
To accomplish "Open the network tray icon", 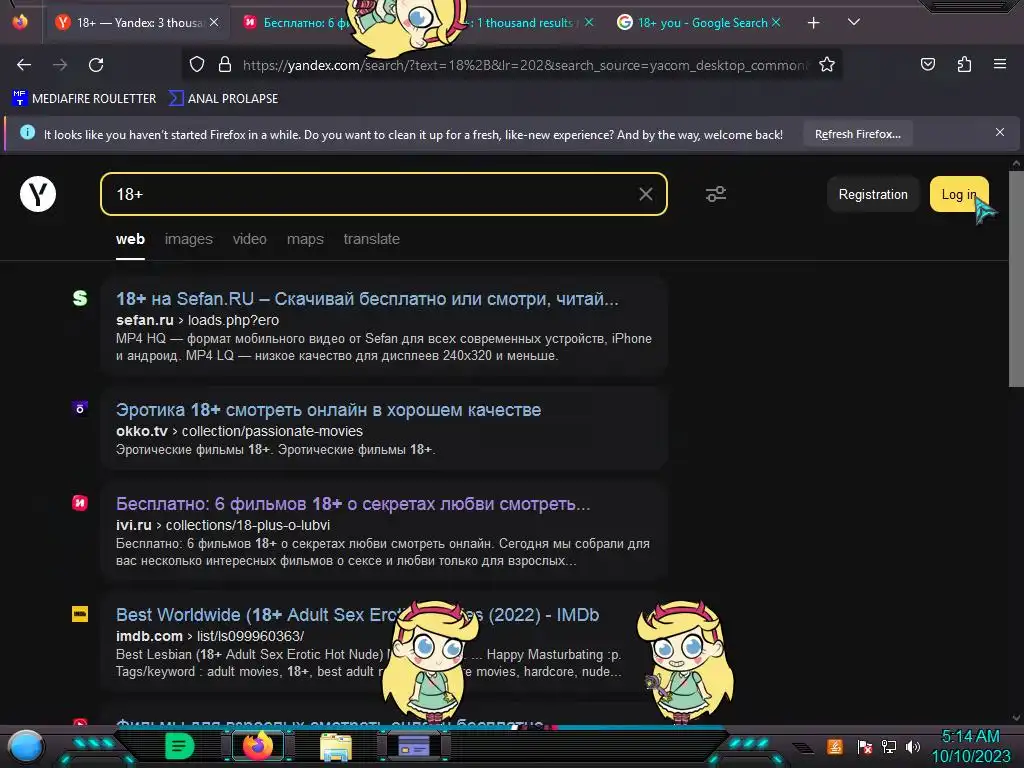I will pos(889,746).
